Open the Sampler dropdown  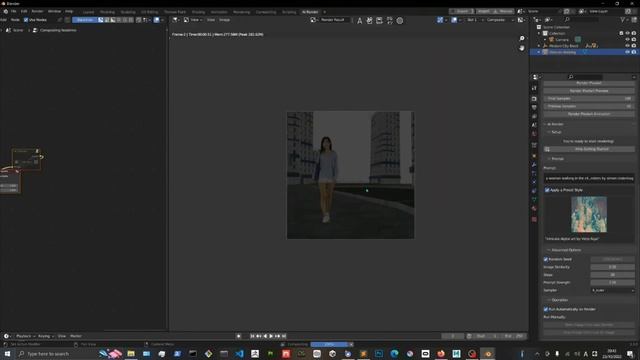(x=612, y=290)
